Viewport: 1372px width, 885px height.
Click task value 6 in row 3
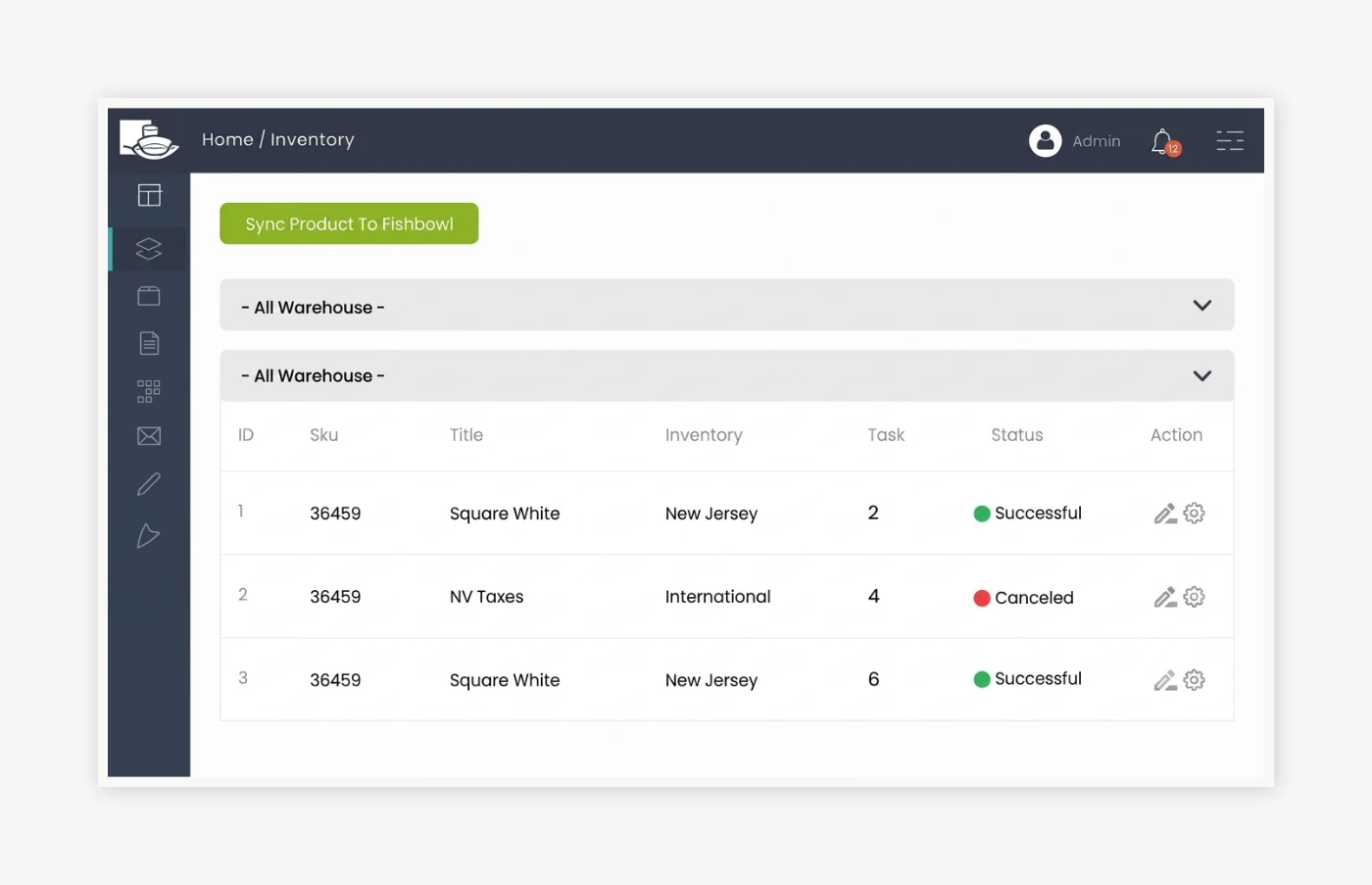[x=873, y=679]
